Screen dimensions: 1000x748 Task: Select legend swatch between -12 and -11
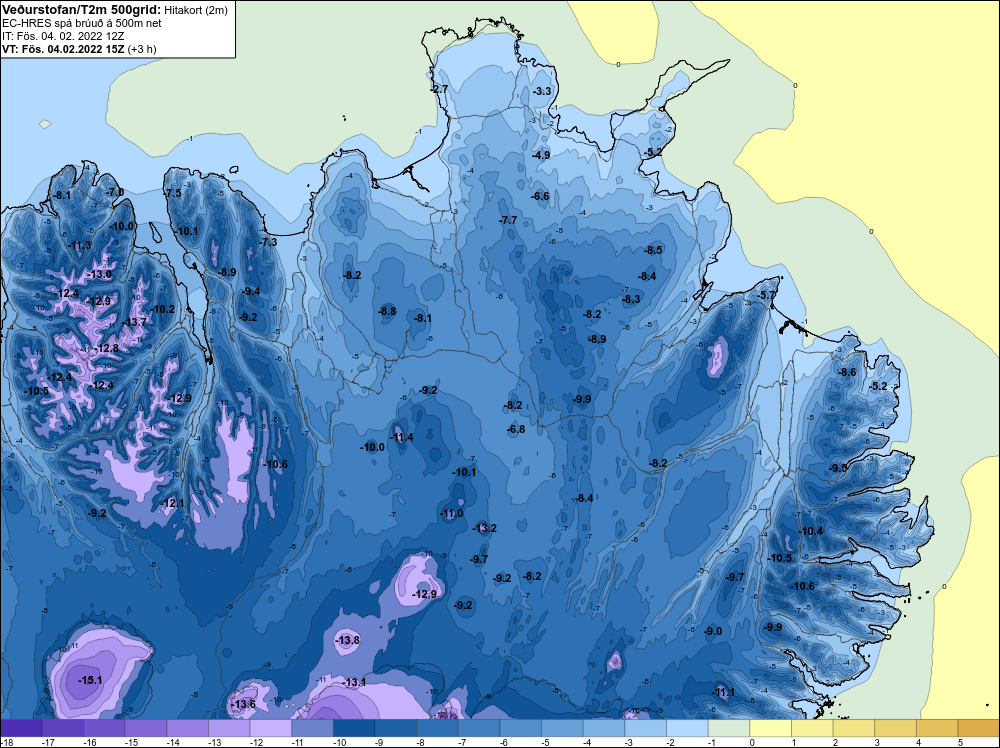(270, 728)
